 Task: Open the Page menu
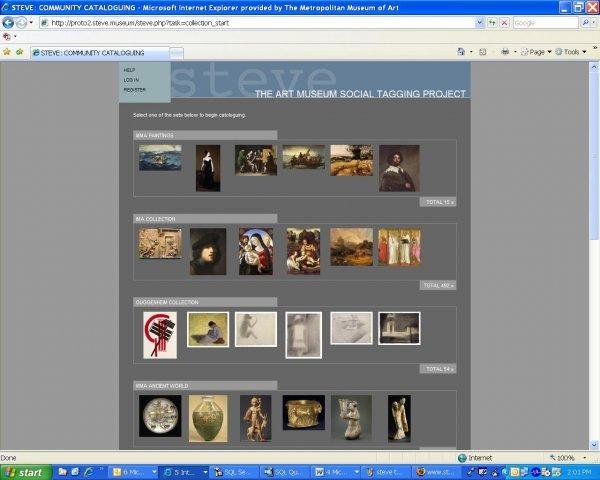coord(536,52)
